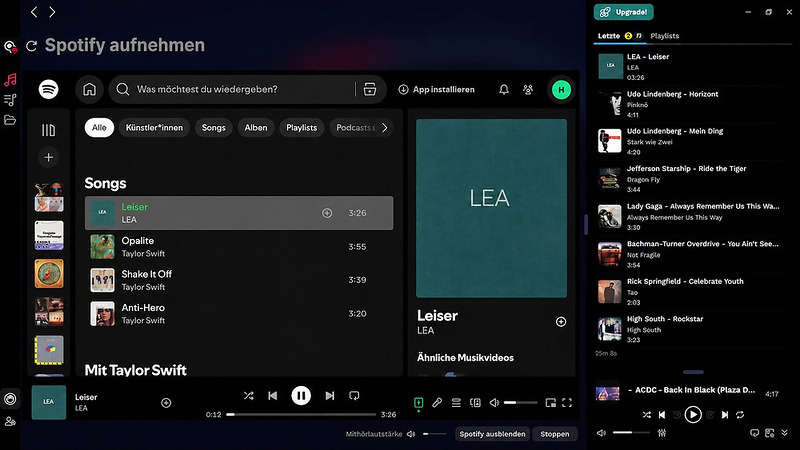Mute the Mithörlautstärke speaker icon

point(411,434)
